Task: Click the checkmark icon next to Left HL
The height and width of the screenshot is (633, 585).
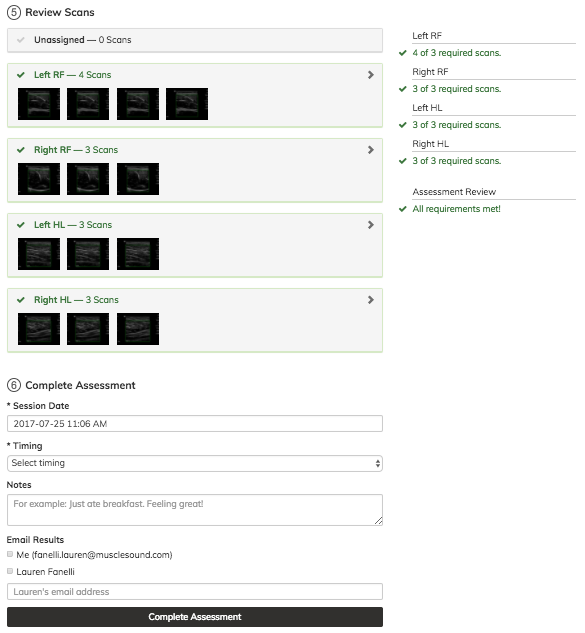Action: pyautogui.click(x=21, y=225)
